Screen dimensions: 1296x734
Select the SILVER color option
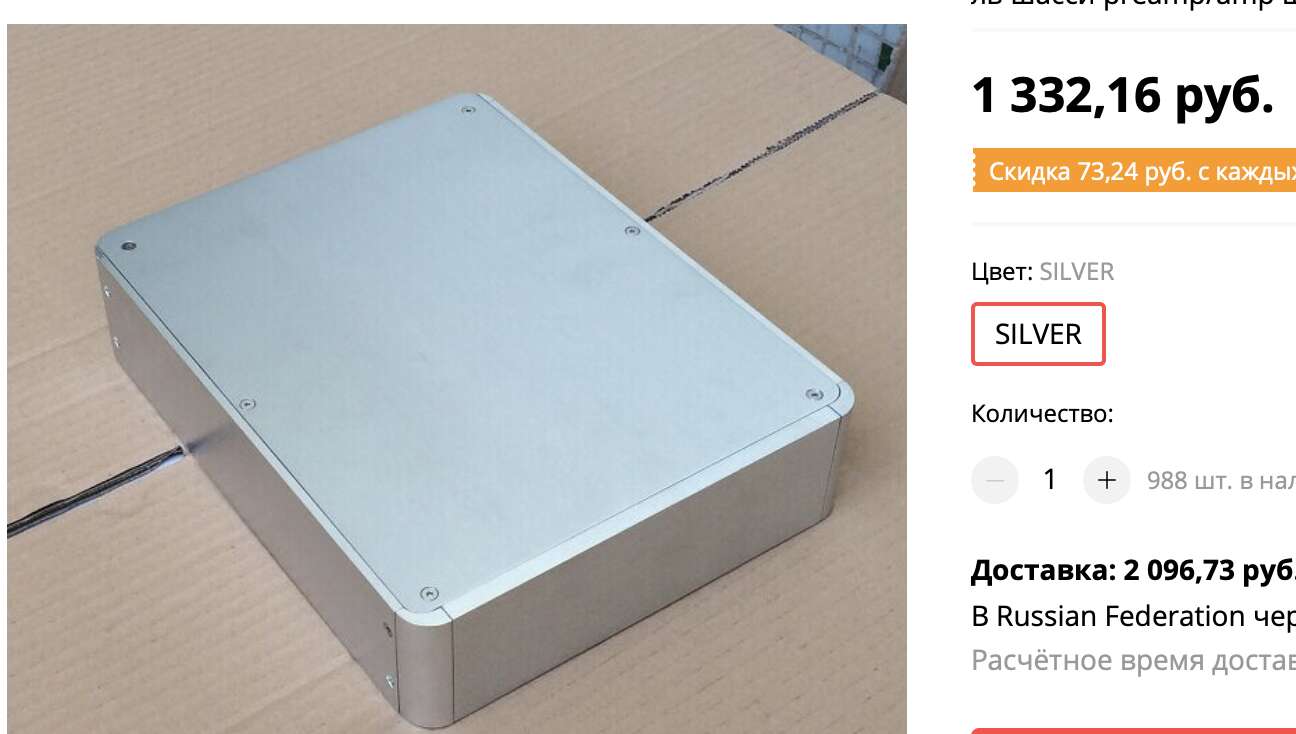coord(1038,334)
